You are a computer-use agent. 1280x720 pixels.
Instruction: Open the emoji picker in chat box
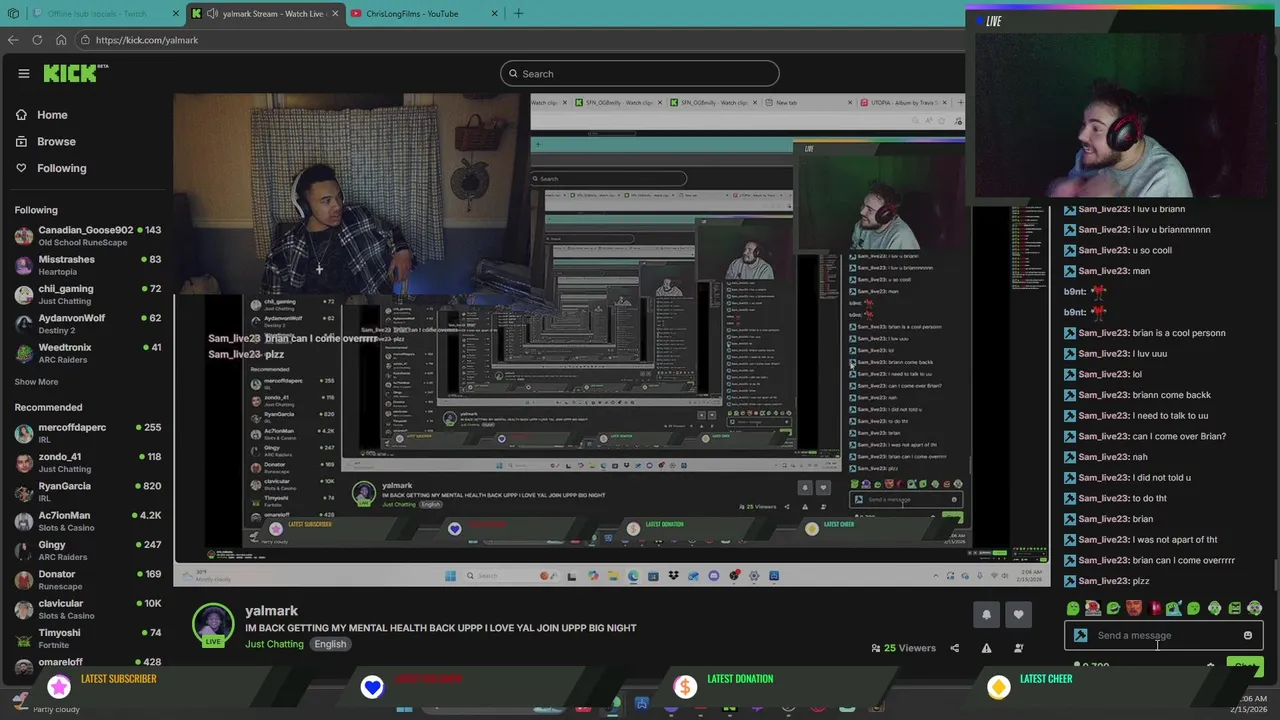click(1248, 635)
